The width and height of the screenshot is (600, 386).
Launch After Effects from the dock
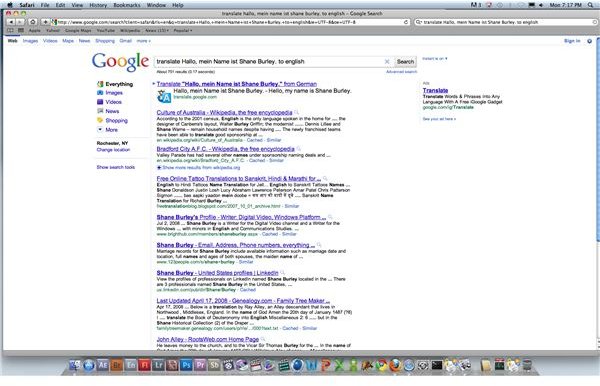click(103, 365)
